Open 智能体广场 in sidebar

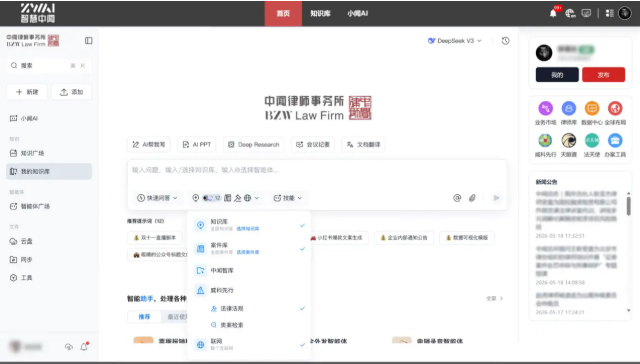point(49,206)
